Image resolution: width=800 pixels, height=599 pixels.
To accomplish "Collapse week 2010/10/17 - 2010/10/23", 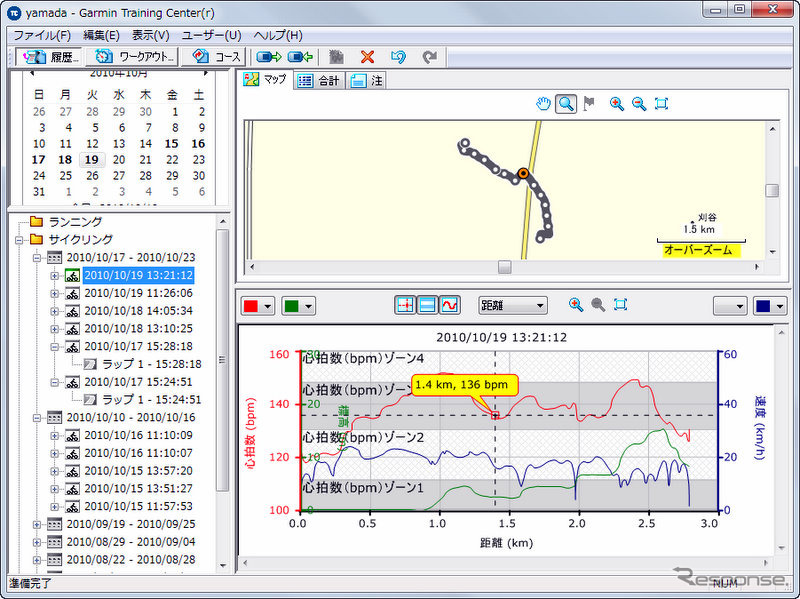I will 37,258.
